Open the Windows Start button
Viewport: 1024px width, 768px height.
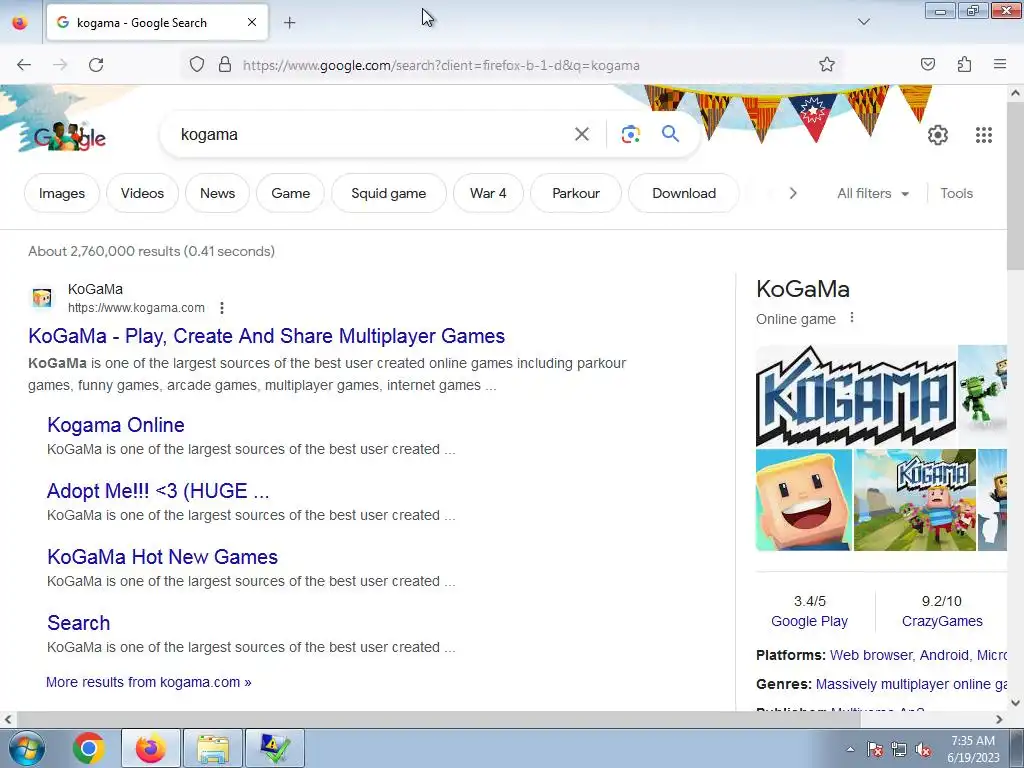[x=27, y=748]
